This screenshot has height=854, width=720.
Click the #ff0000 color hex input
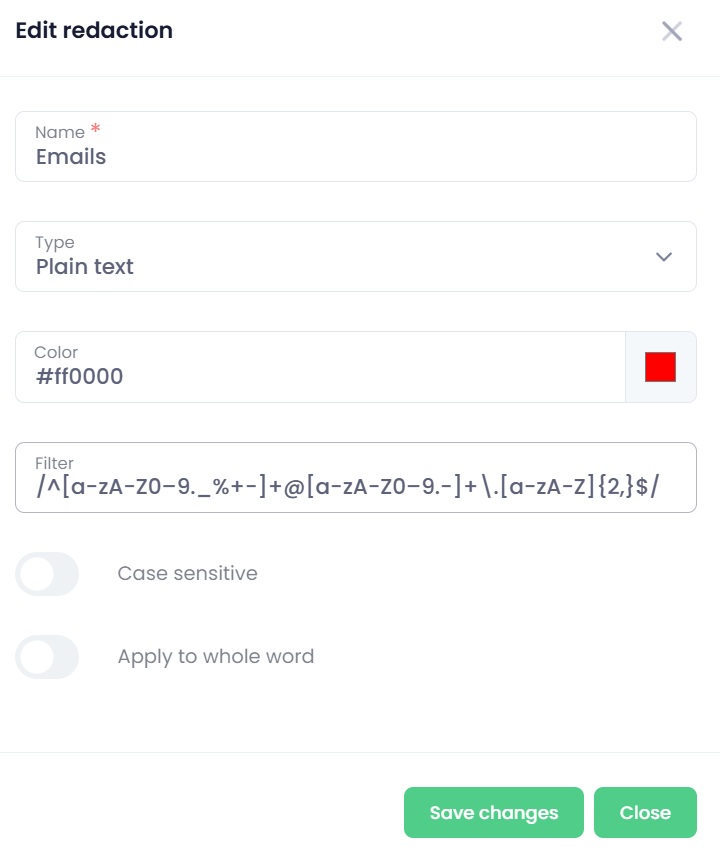320,377
